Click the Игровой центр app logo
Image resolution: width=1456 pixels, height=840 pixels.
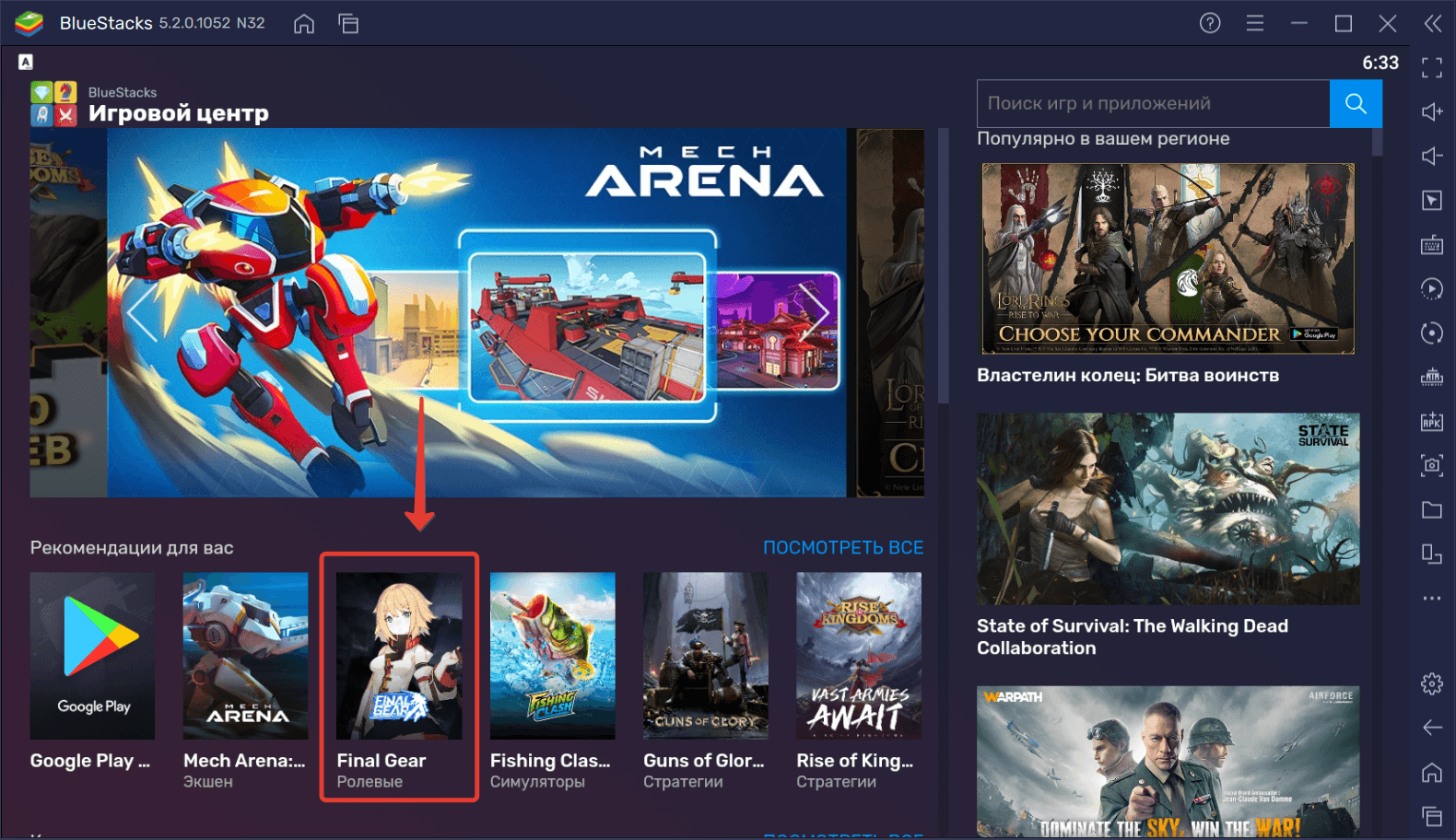click(53, 103)
